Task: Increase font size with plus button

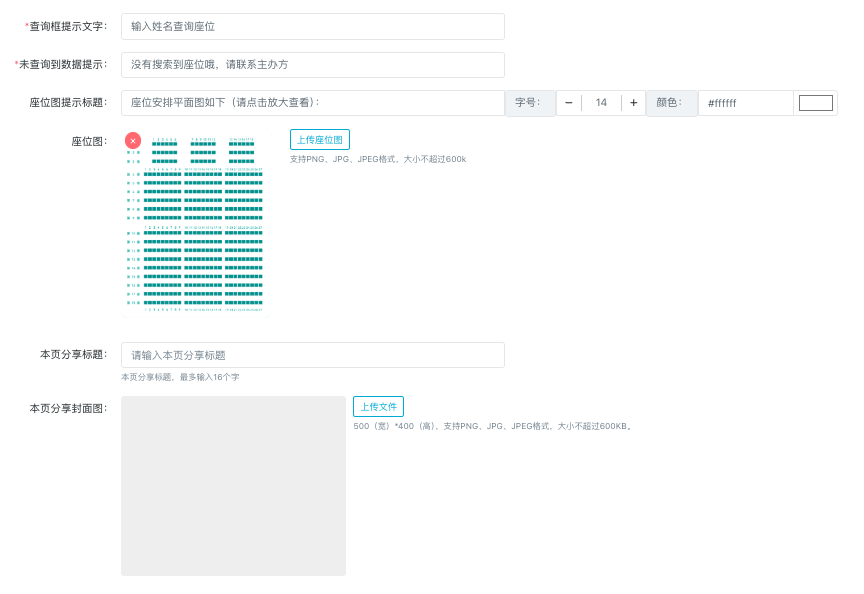Action: (633, 103)
